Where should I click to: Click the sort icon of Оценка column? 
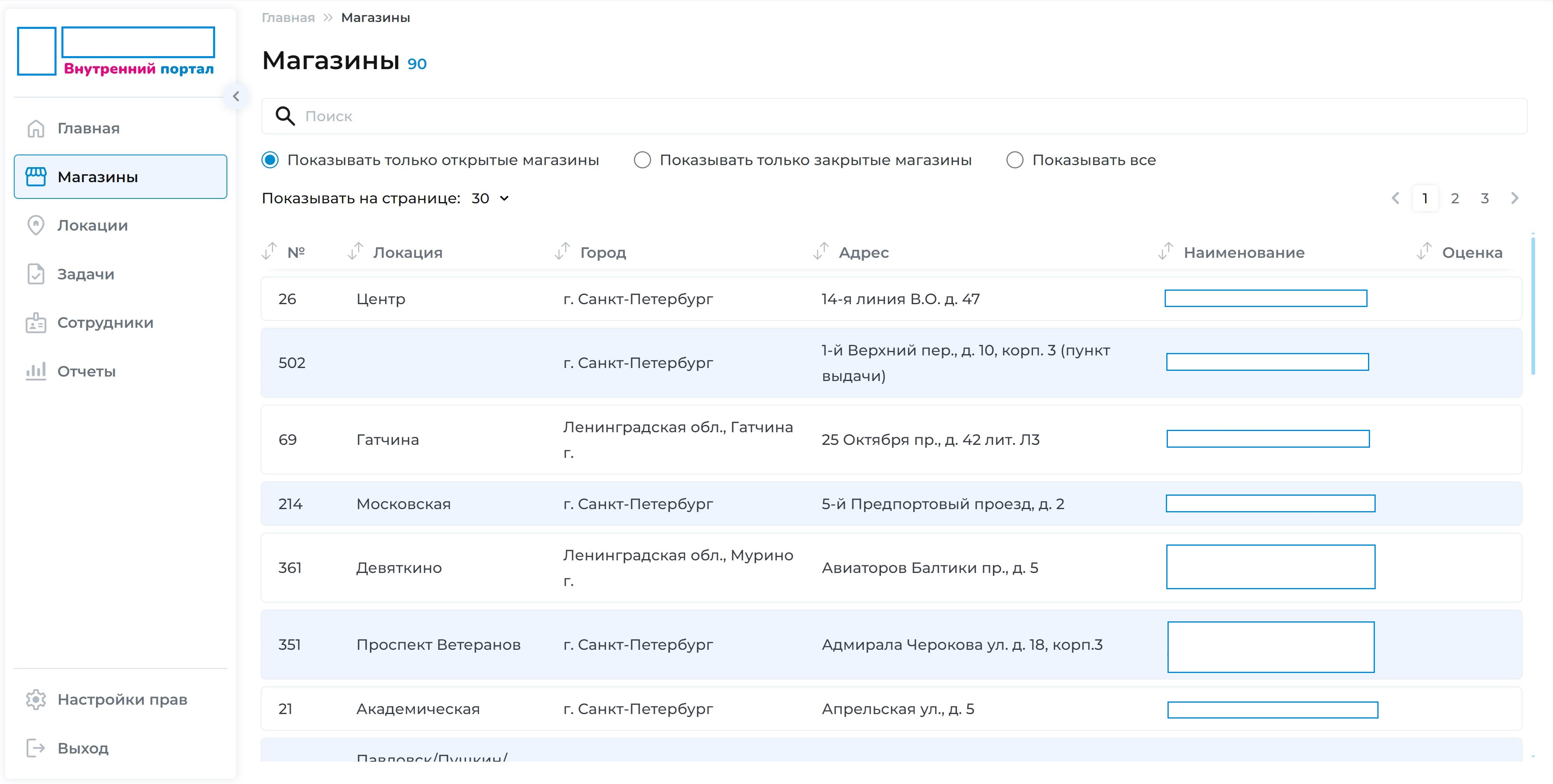[1424, 251]
